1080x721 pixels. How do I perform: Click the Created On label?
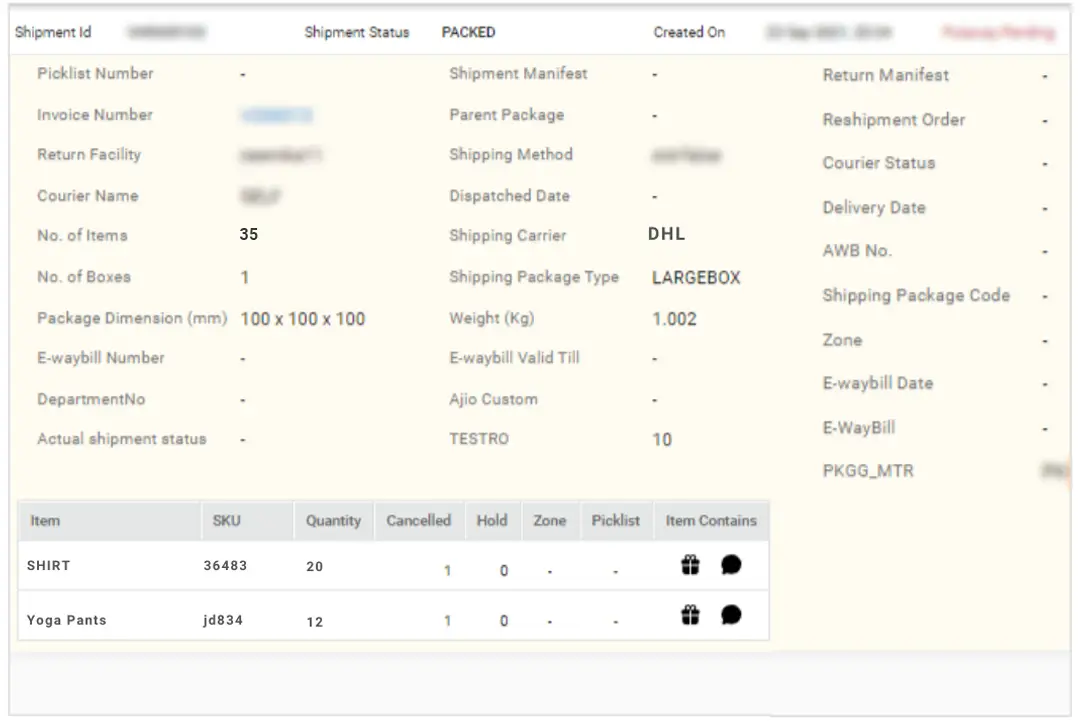click(x=689, y=32)
